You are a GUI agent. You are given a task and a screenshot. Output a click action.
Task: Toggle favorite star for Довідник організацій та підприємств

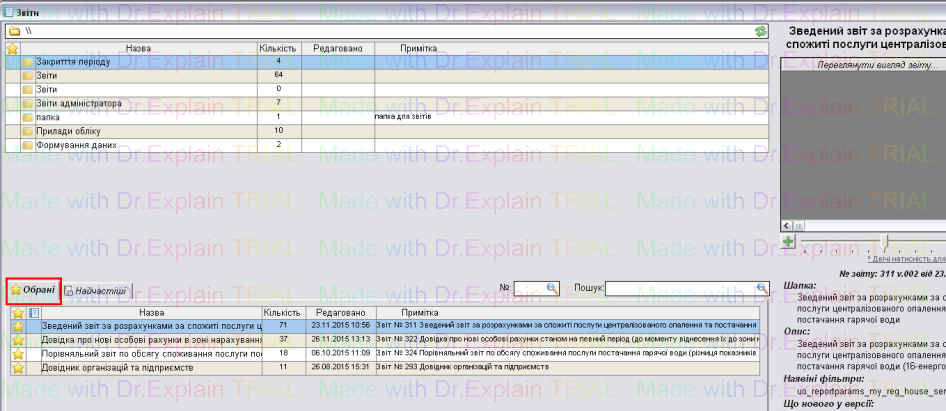coord(17,367)
